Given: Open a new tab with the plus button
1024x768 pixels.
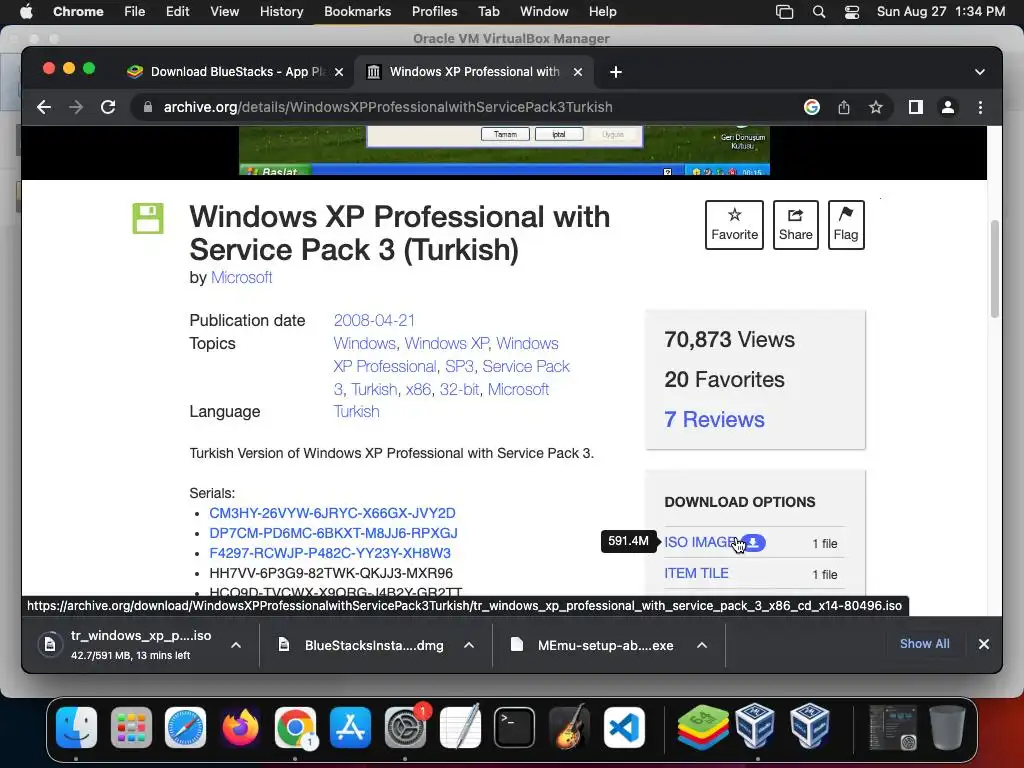Looking at the screenshot, I should 615,72.
